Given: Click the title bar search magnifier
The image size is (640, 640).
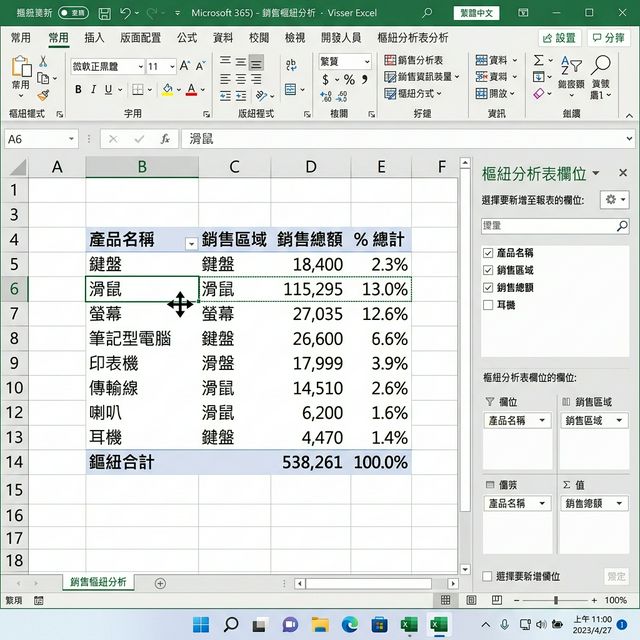Looking at the screenshot, I should [427, 13].
